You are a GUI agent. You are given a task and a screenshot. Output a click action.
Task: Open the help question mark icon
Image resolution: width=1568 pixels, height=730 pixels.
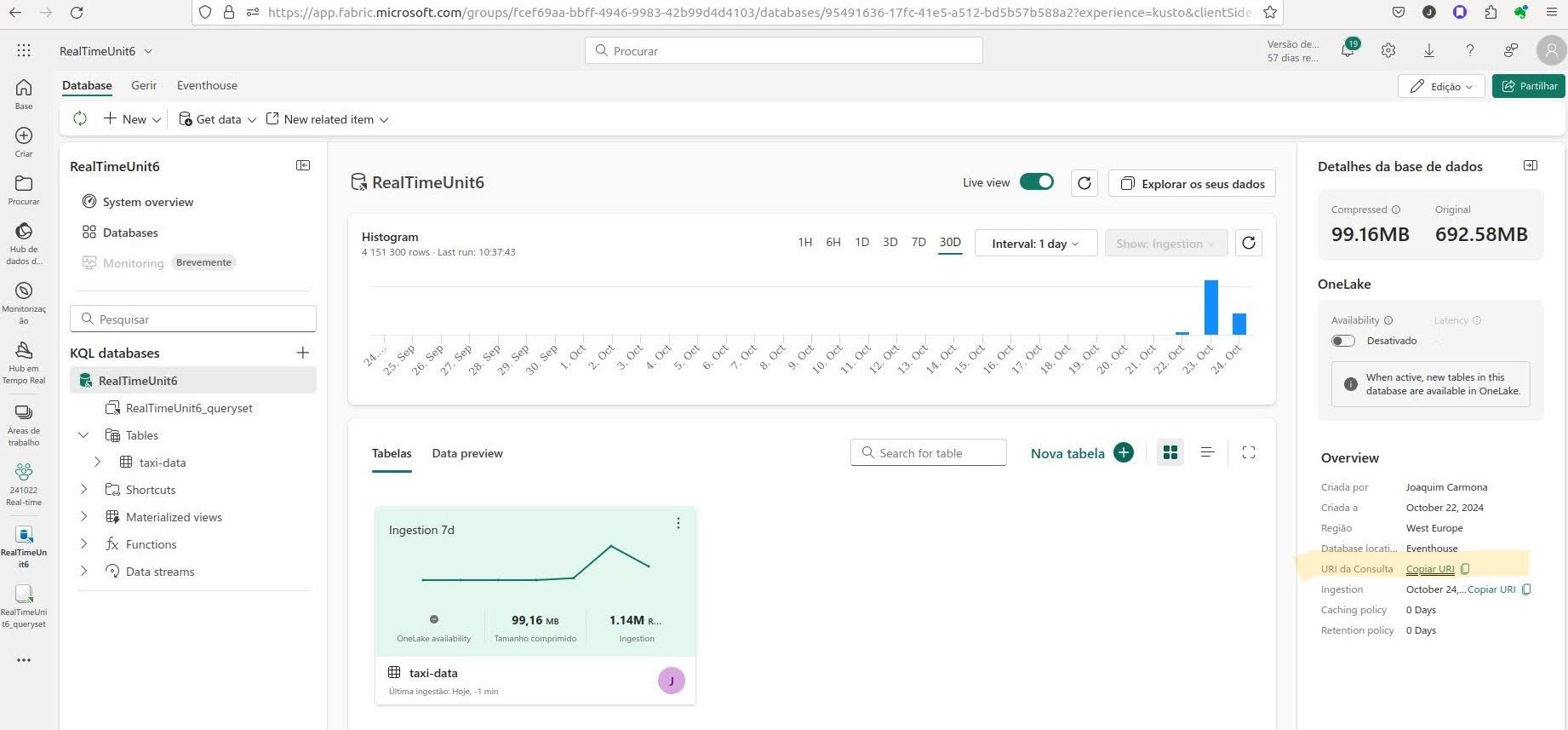[1470, 51]
